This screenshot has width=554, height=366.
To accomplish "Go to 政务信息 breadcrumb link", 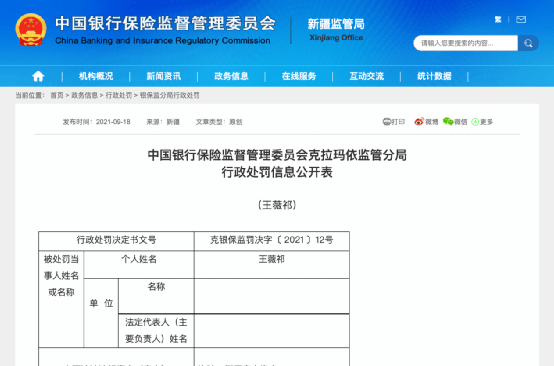I will coord(85,95).
